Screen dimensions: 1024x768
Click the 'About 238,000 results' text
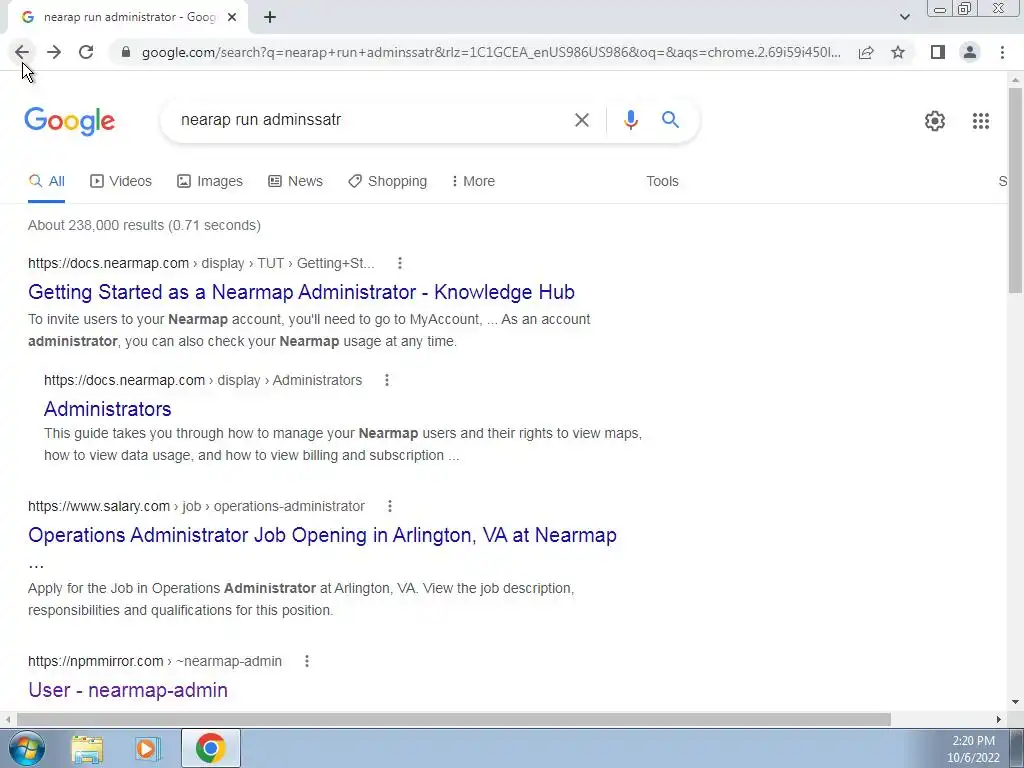tap(144, 225)
